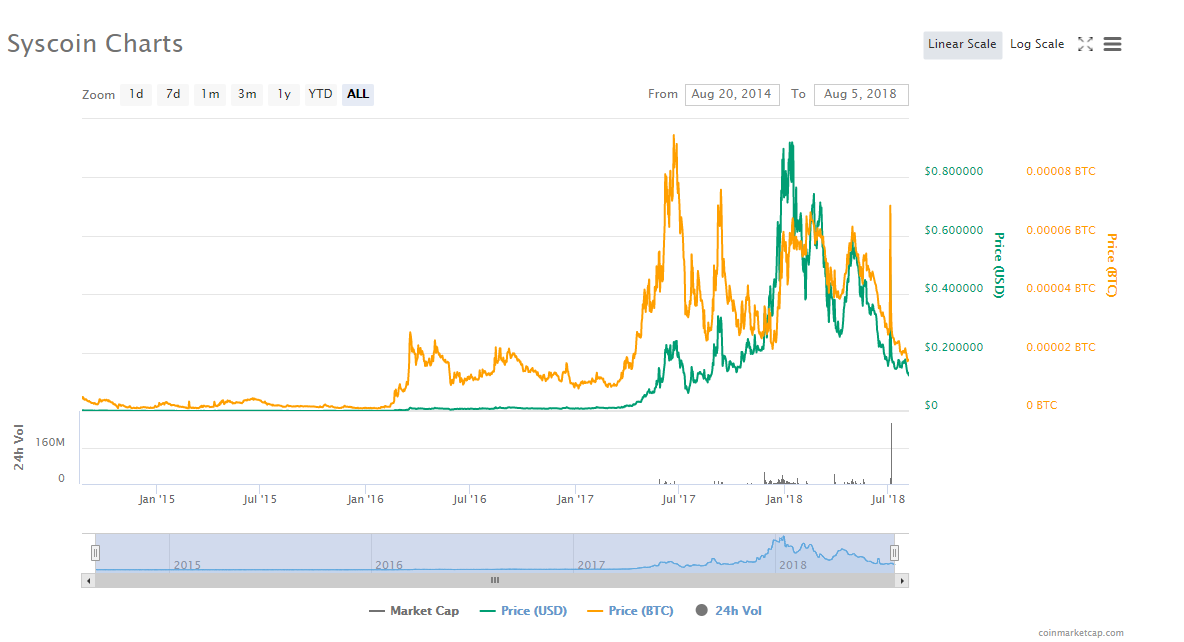The width and height of the screenshot is (1184, 642).
Task: Toggle 24h Vol series in legend
Action: tap(729, 611)
